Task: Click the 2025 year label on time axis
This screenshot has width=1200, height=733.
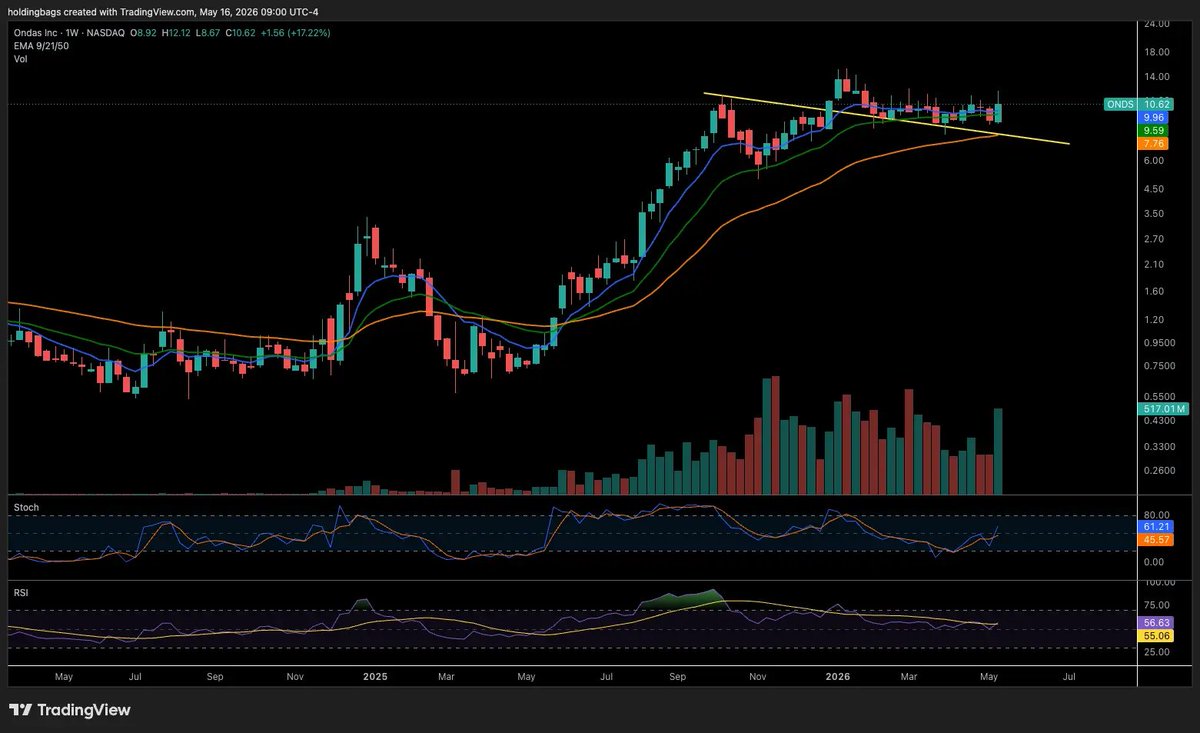Action: coord(375,676)
